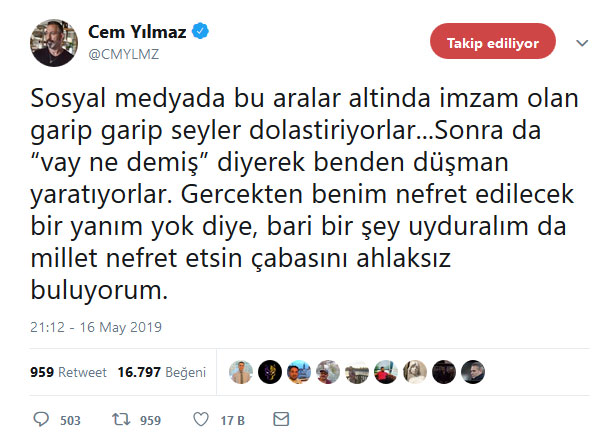This screenshot has width=616, height=446.
Task: Open the Cem Yılmaz display name
Action: pyautogui.click(x=137, y=32)
